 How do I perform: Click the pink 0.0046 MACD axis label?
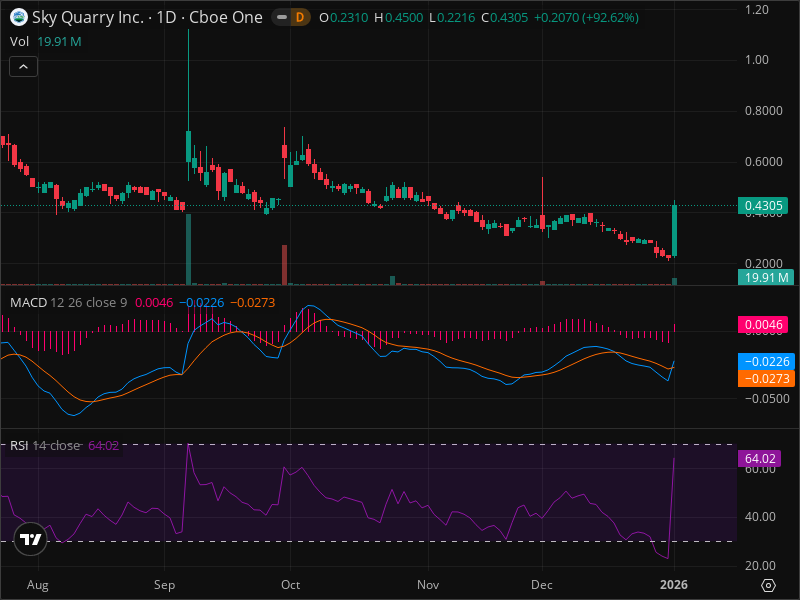click(763, 324)
